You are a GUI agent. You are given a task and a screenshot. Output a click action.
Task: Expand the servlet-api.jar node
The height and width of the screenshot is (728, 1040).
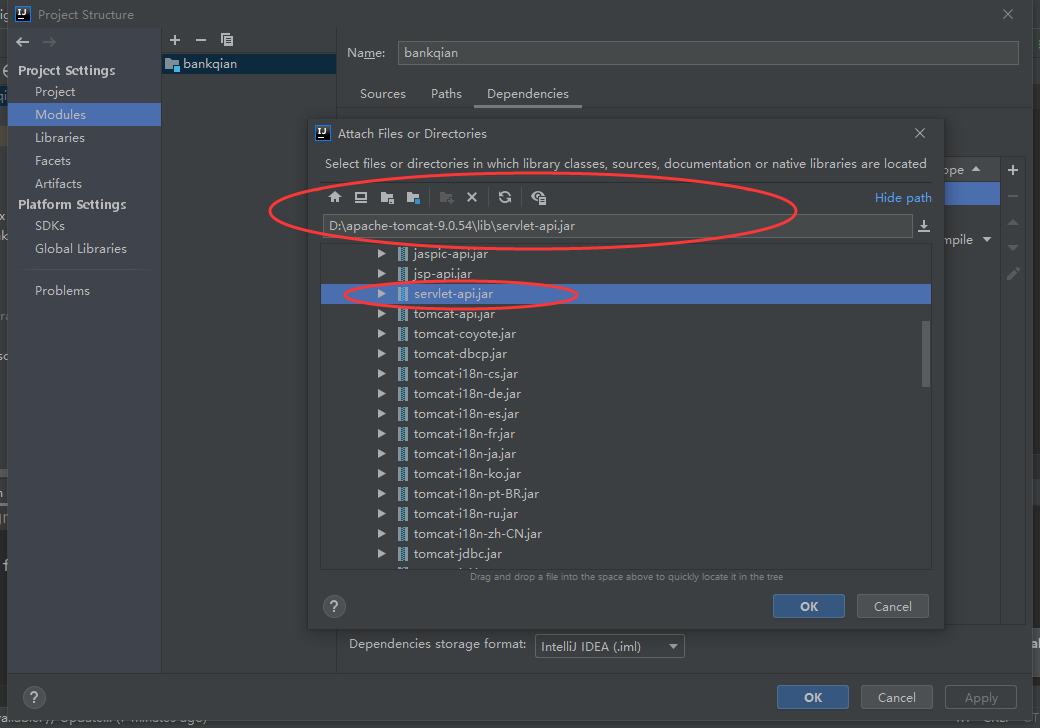click(x=381, y=293)
